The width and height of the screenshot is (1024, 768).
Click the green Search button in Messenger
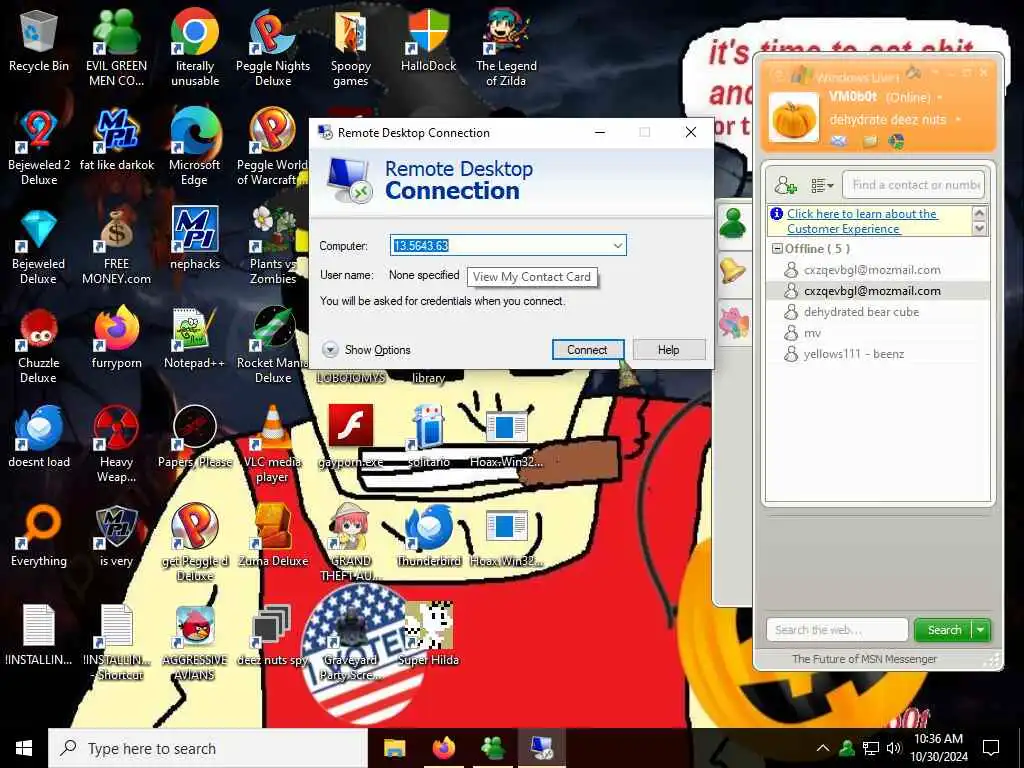click(943, 630)
